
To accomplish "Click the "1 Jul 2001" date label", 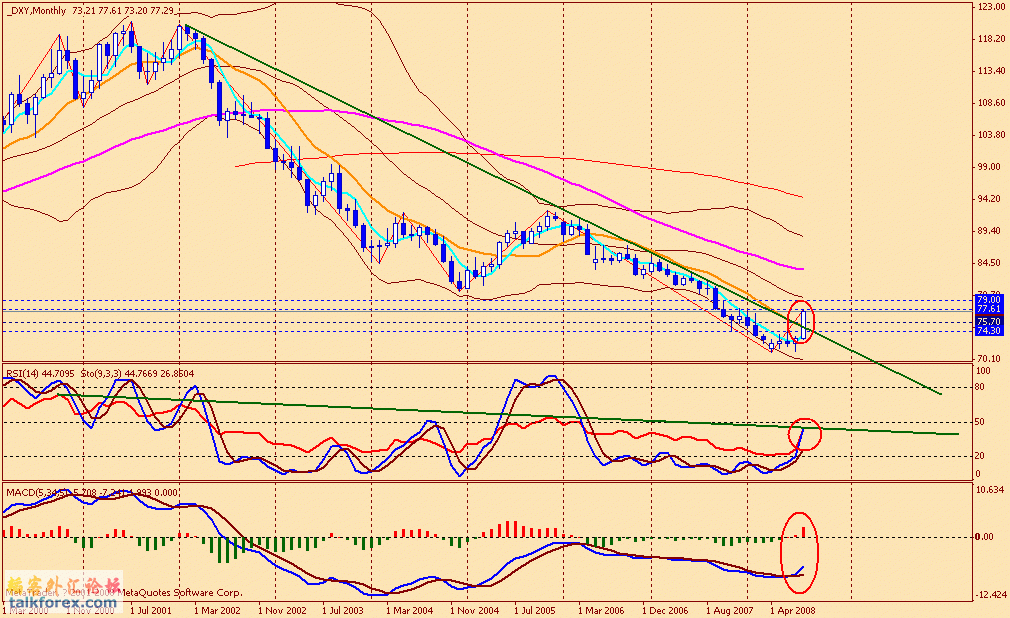I will click(151, 610).
